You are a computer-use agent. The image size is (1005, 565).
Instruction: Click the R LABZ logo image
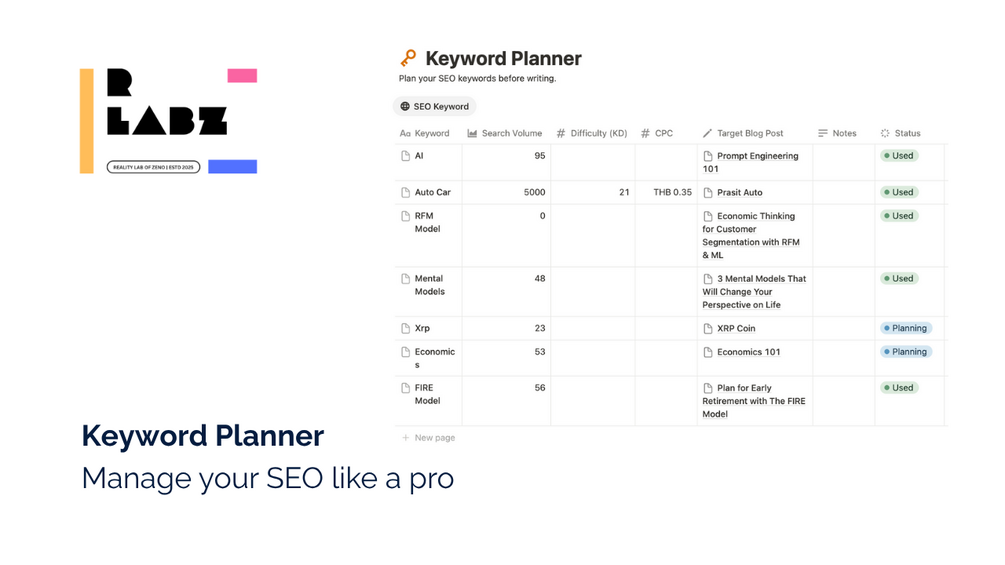168,121
